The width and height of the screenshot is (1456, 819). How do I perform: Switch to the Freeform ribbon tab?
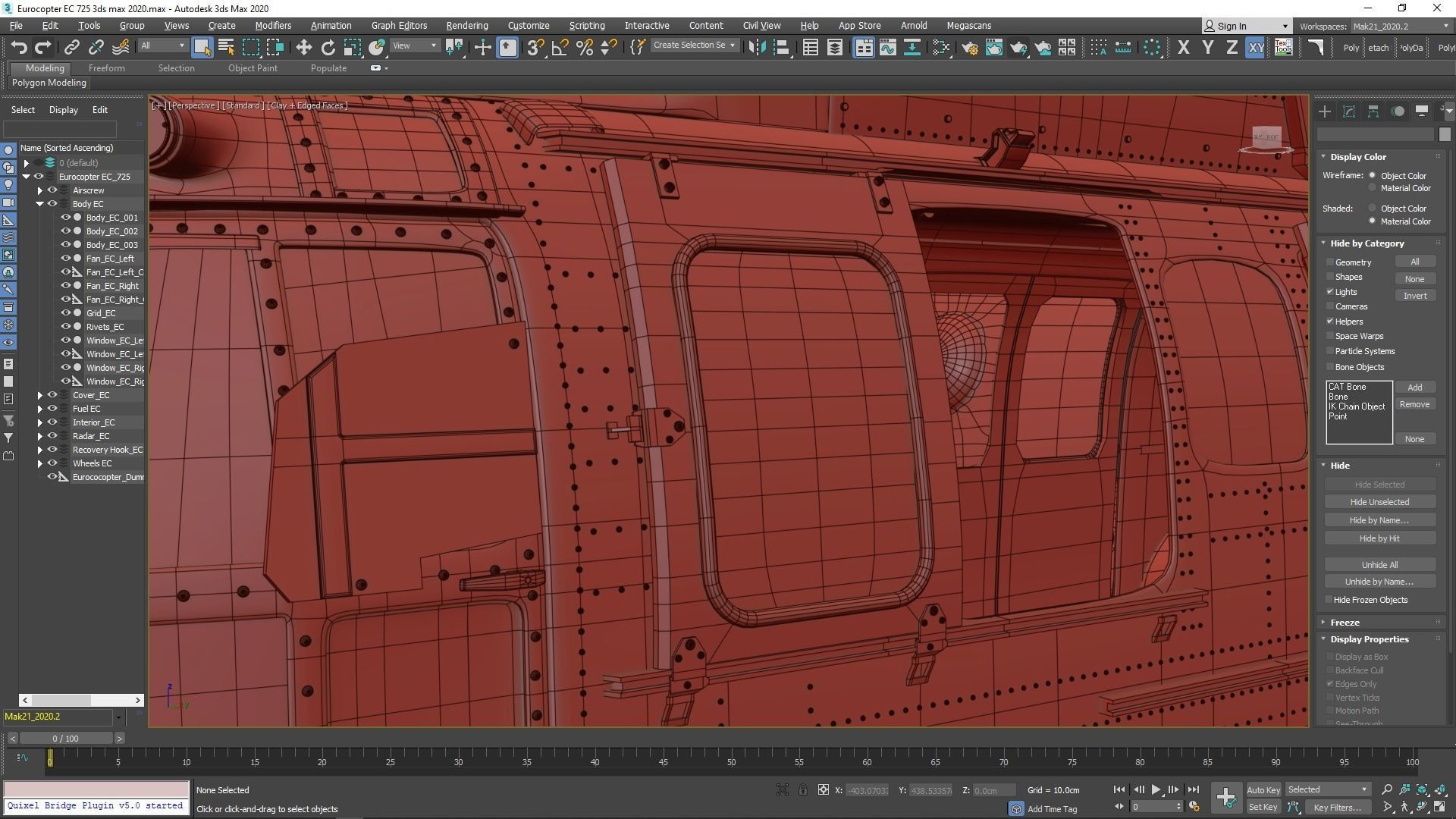click(x=106, y=68)
